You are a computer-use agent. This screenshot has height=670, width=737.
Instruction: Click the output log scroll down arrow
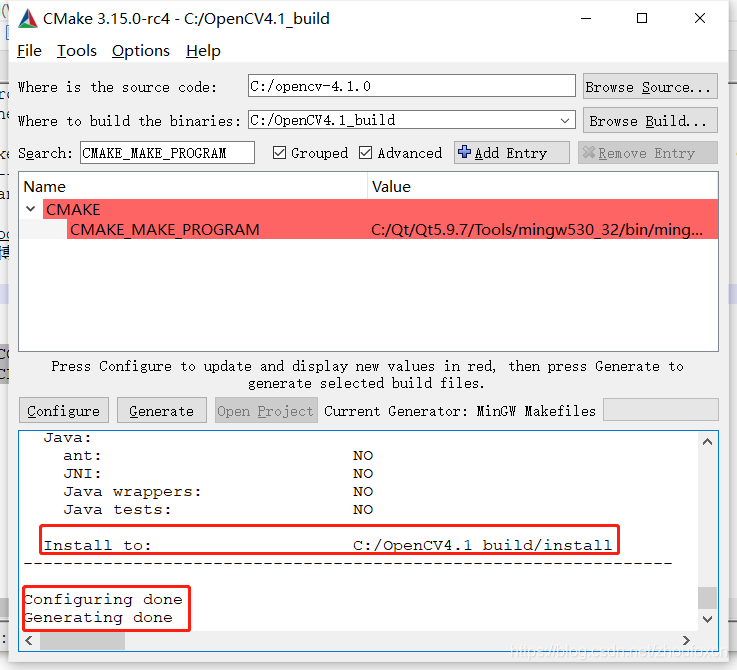click(x=707, y=619)
